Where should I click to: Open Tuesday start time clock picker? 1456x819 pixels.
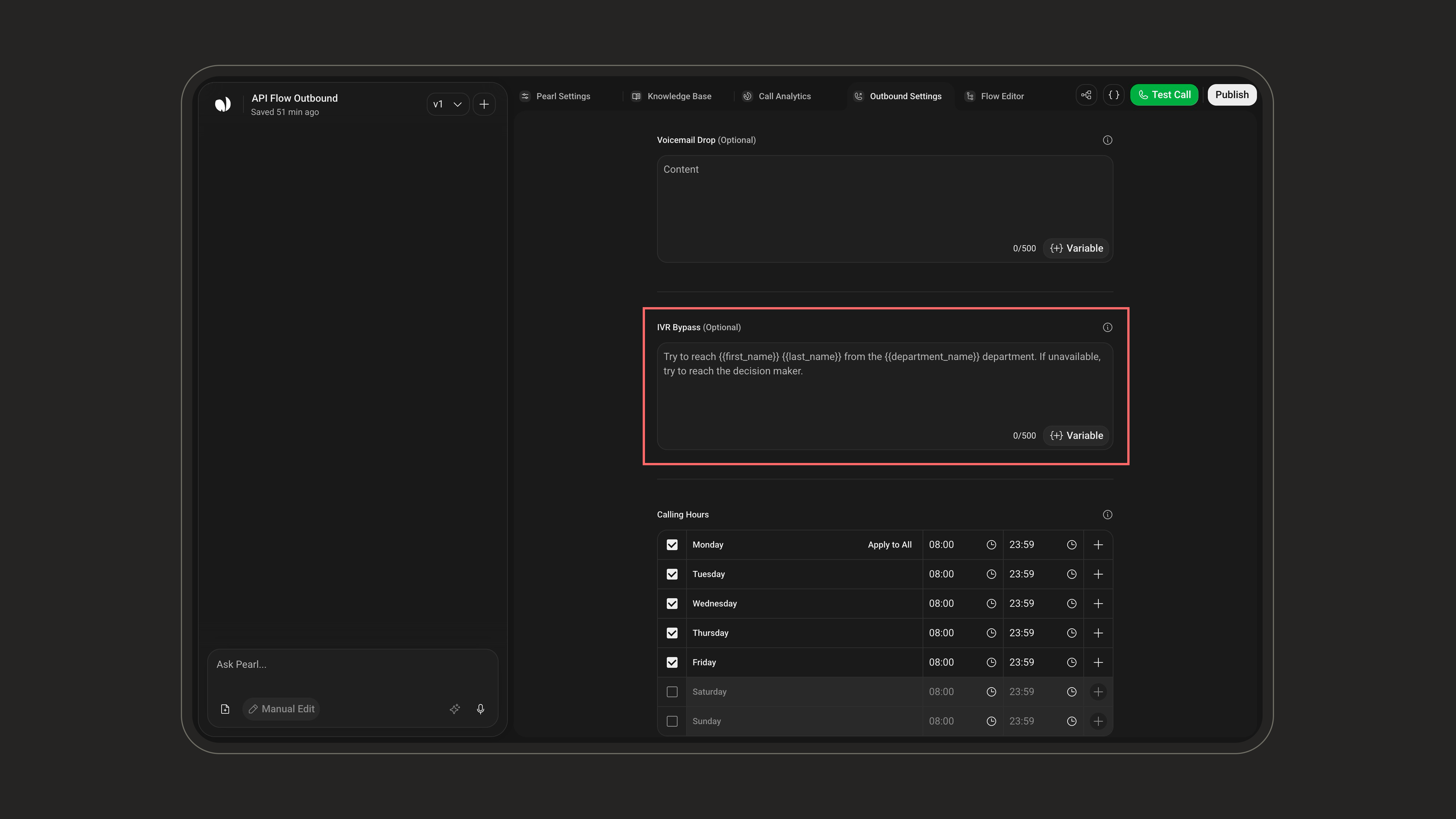pos(991,574)
